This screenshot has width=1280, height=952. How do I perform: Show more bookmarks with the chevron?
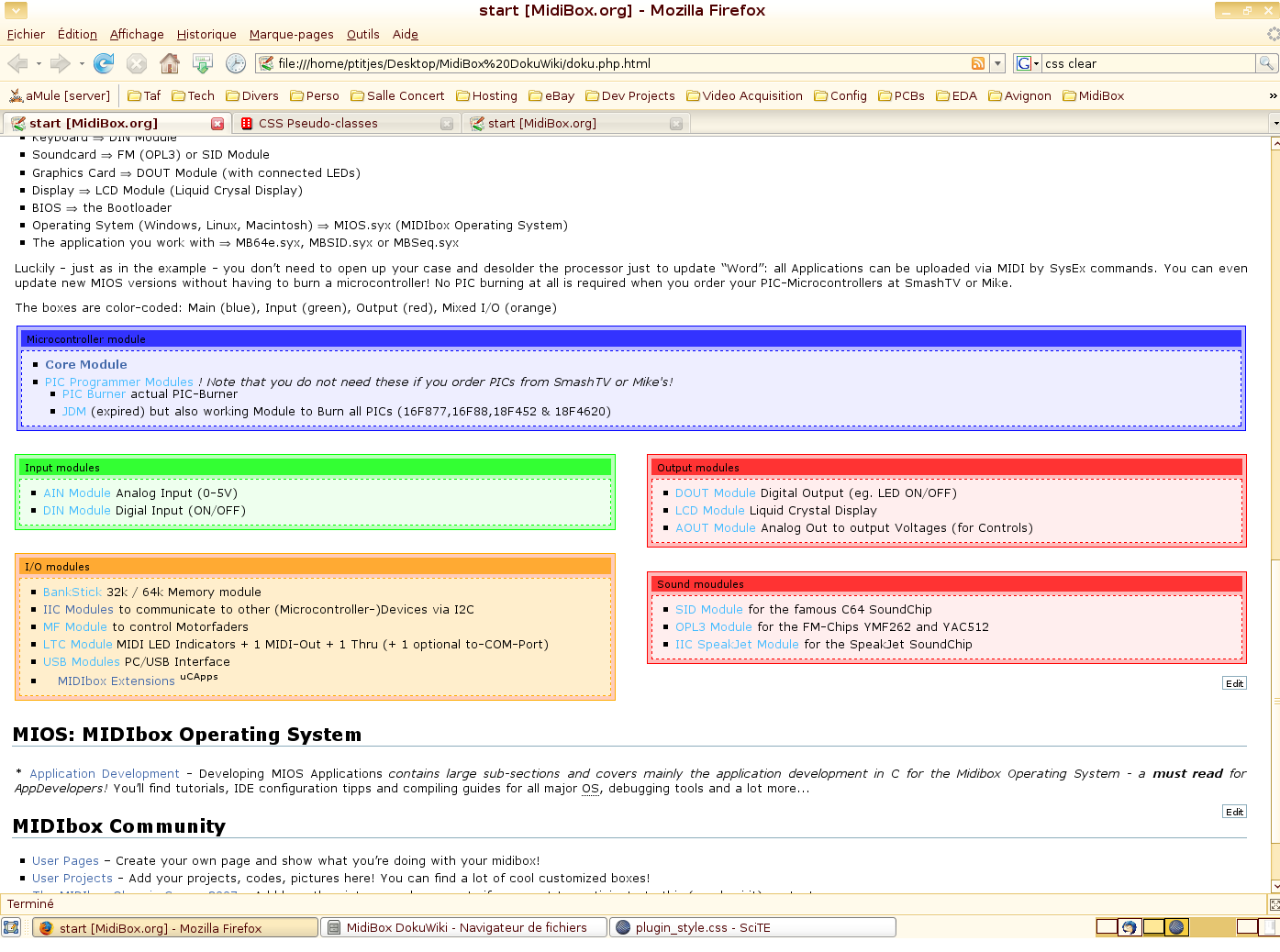(1273, 95)
